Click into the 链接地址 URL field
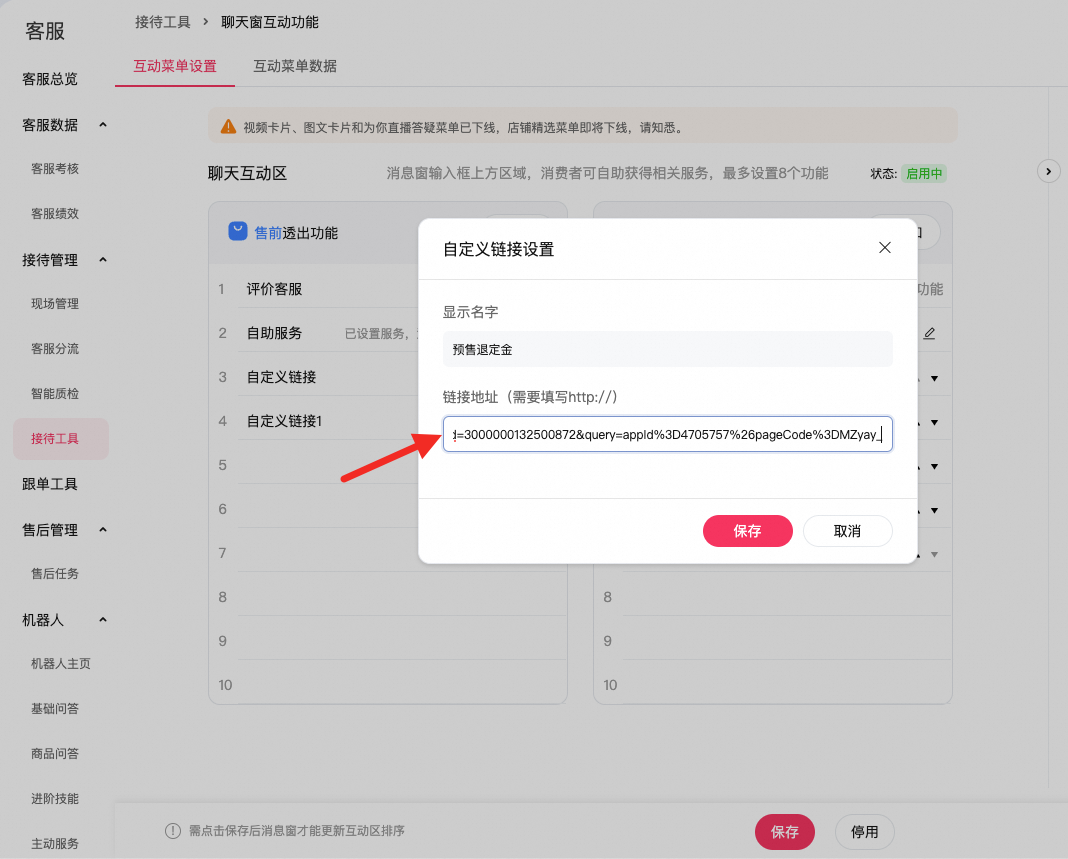This screenshot has width=1068, height=859. pyautogui.click(x=667, y=435)
